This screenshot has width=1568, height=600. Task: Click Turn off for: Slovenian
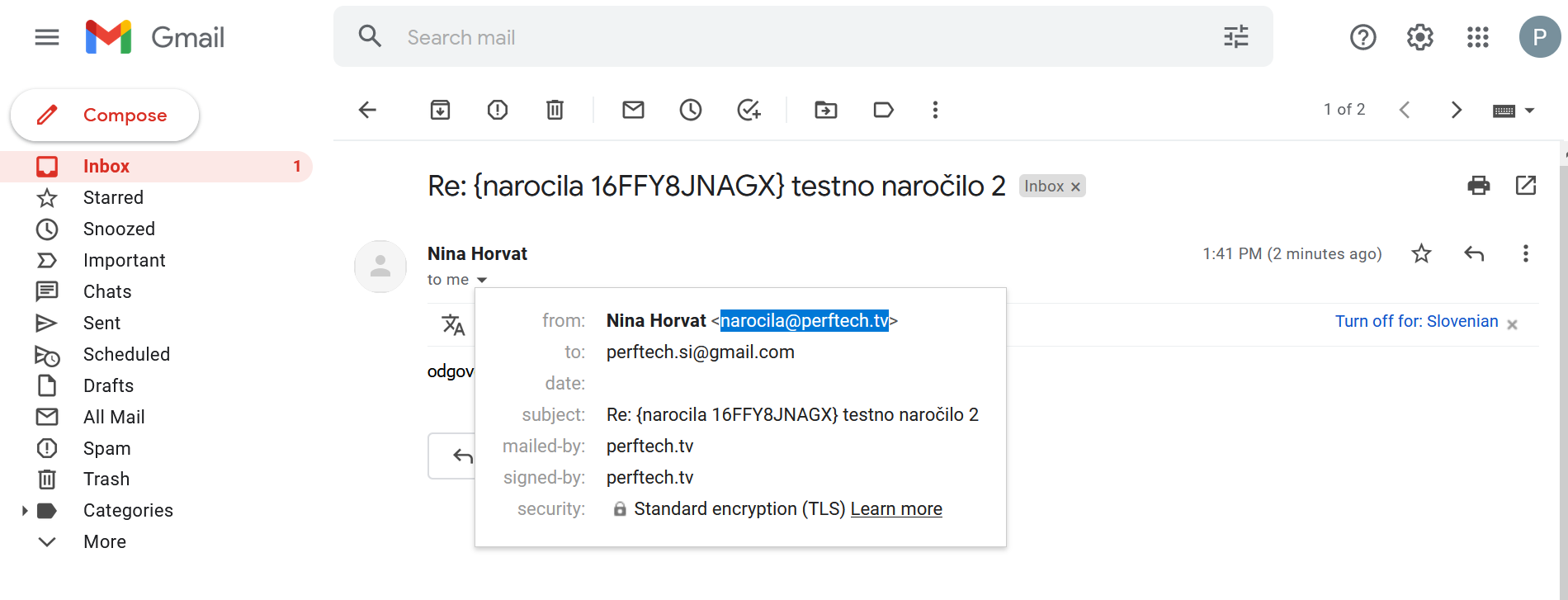[1416, 321]
